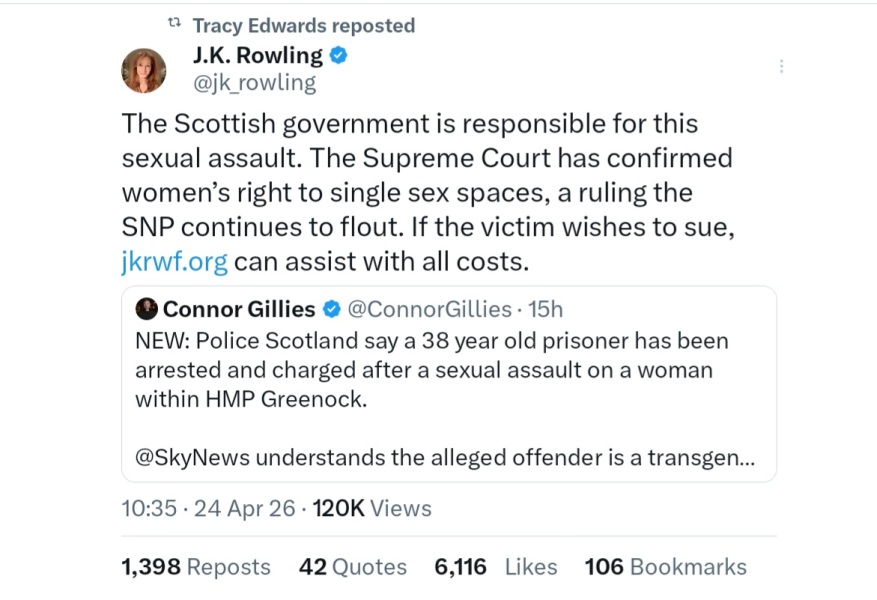Open the quoted Connor Gillies tweet

(x=450, y=385)
